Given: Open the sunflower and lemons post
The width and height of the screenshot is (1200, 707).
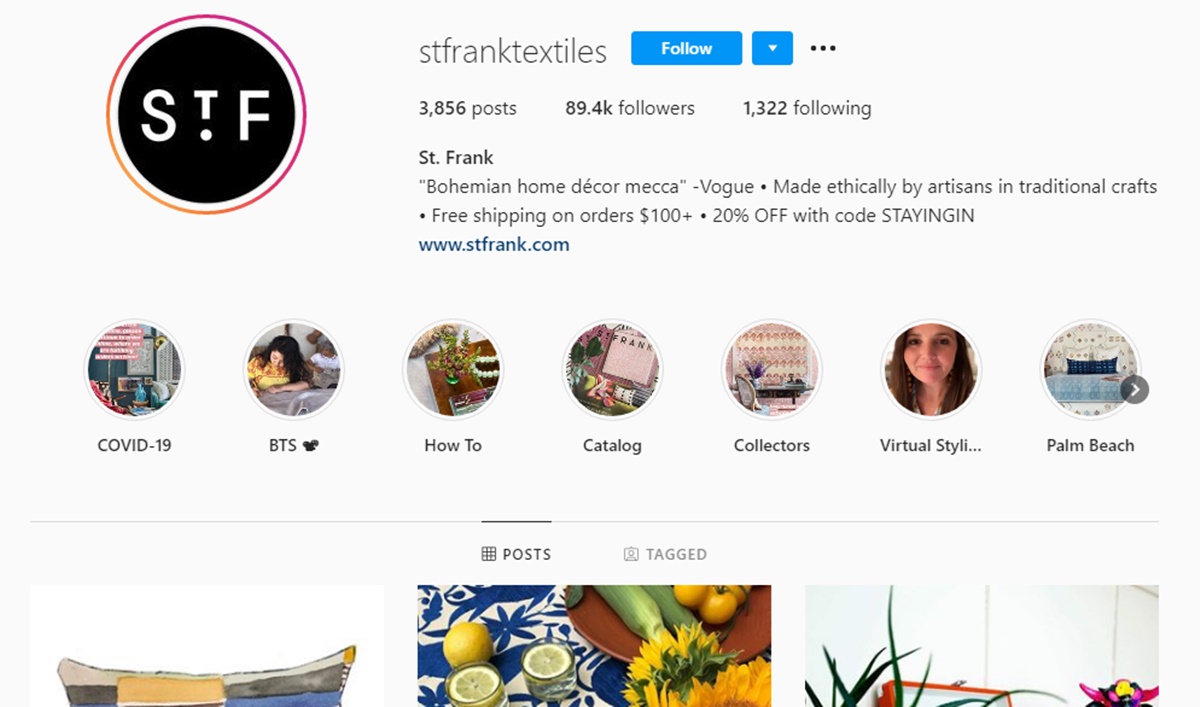Looking at the screenshot, I should click(x=594, y=646).
